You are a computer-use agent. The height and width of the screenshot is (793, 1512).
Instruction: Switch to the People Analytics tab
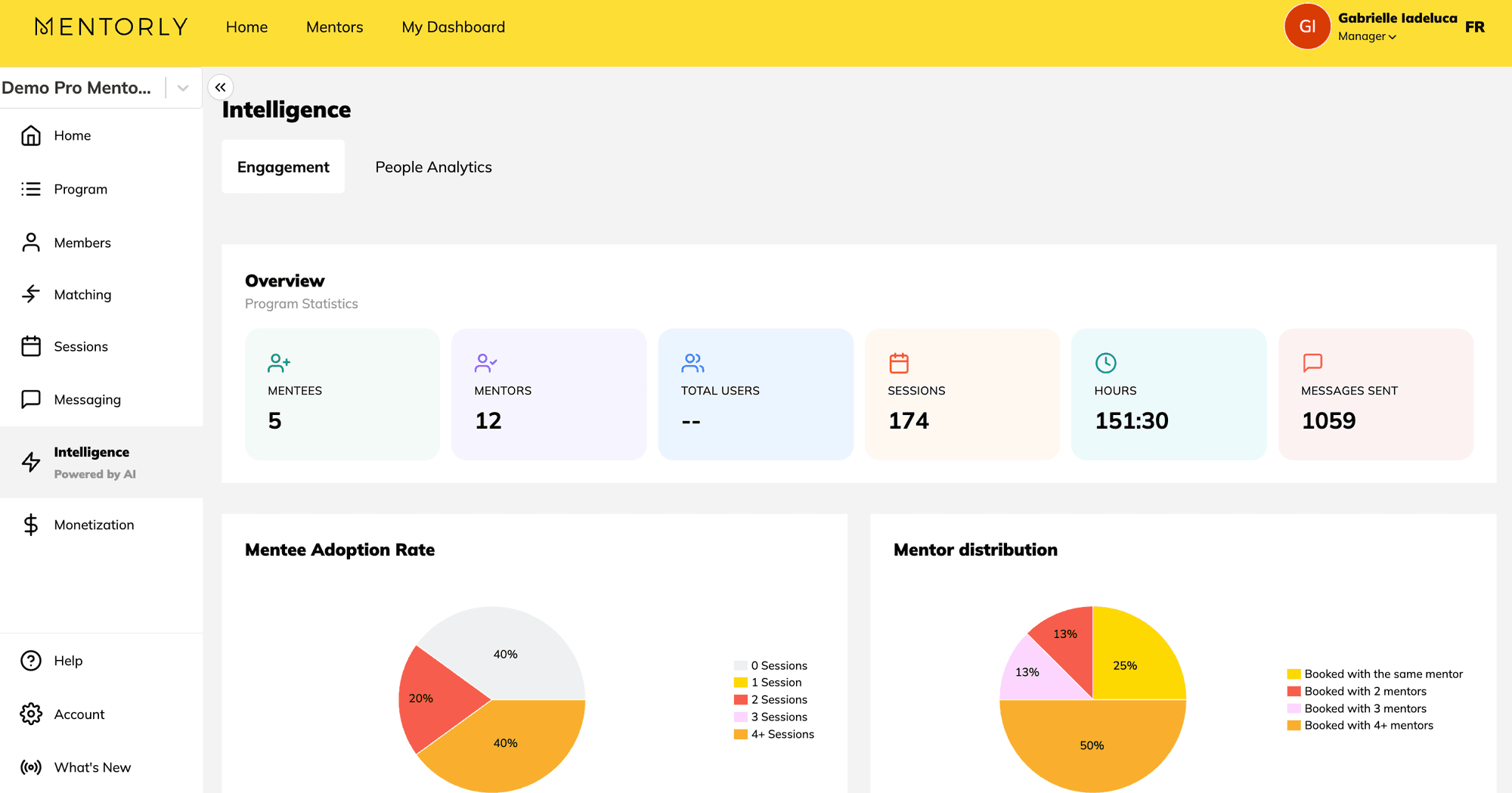click(433, 167)
